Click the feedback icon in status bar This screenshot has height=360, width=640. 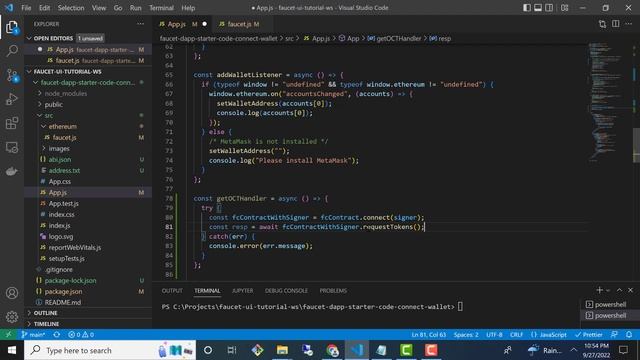click(x=614, y=334)
